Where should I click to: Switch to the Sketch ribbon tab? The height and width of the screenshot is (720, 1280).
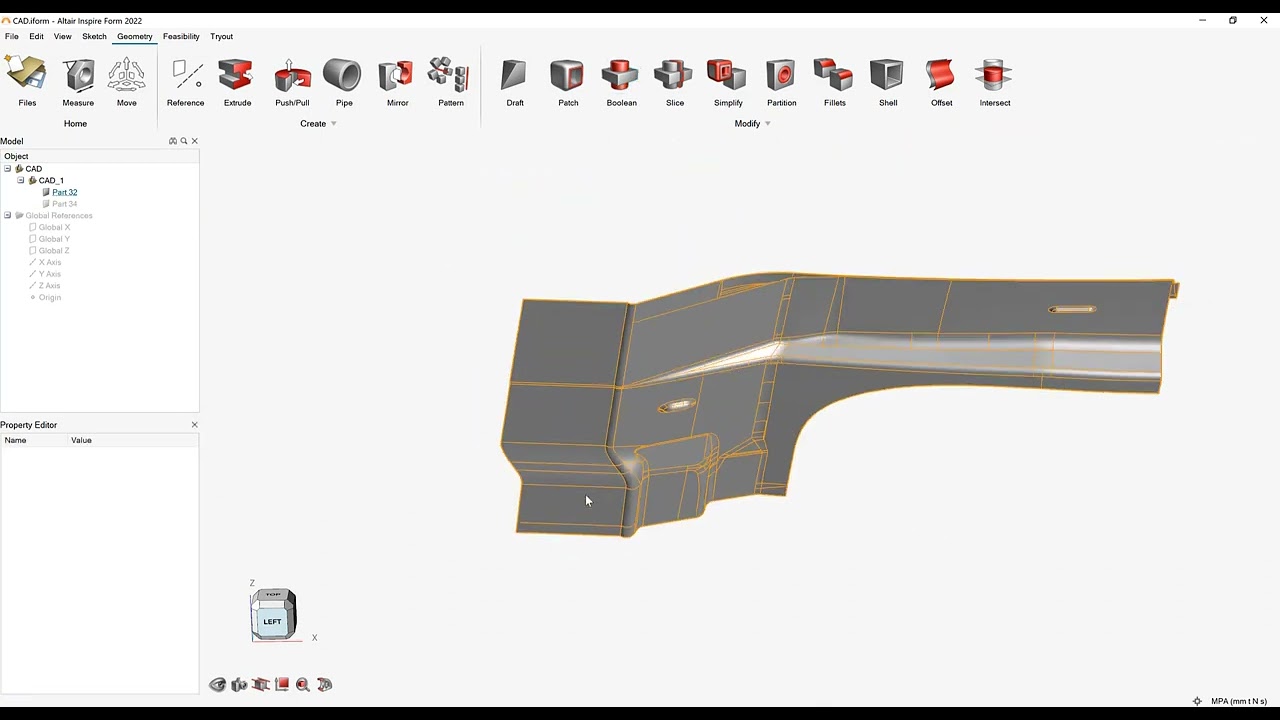tap(94, 36)
